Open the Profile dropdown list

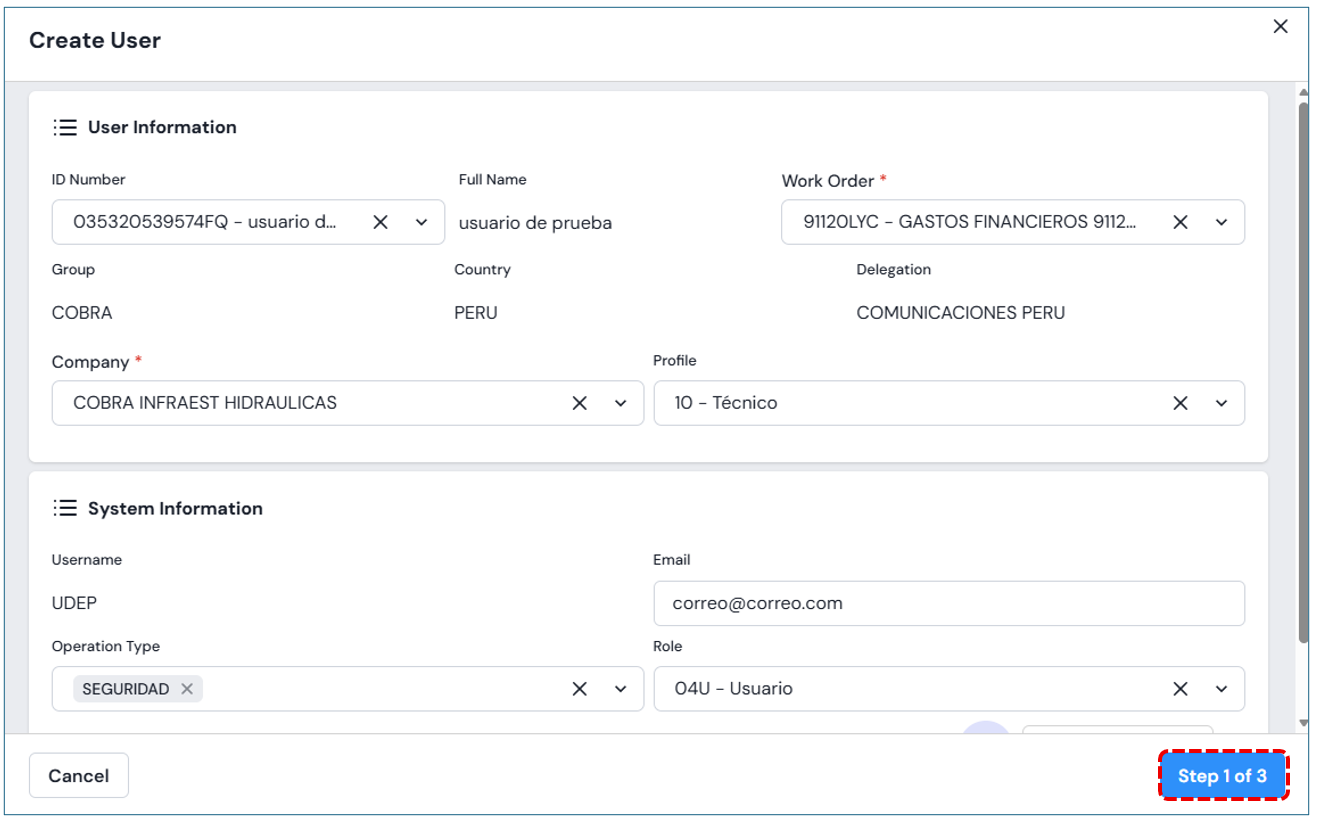pyautogui.click(x=1221, y=403)
